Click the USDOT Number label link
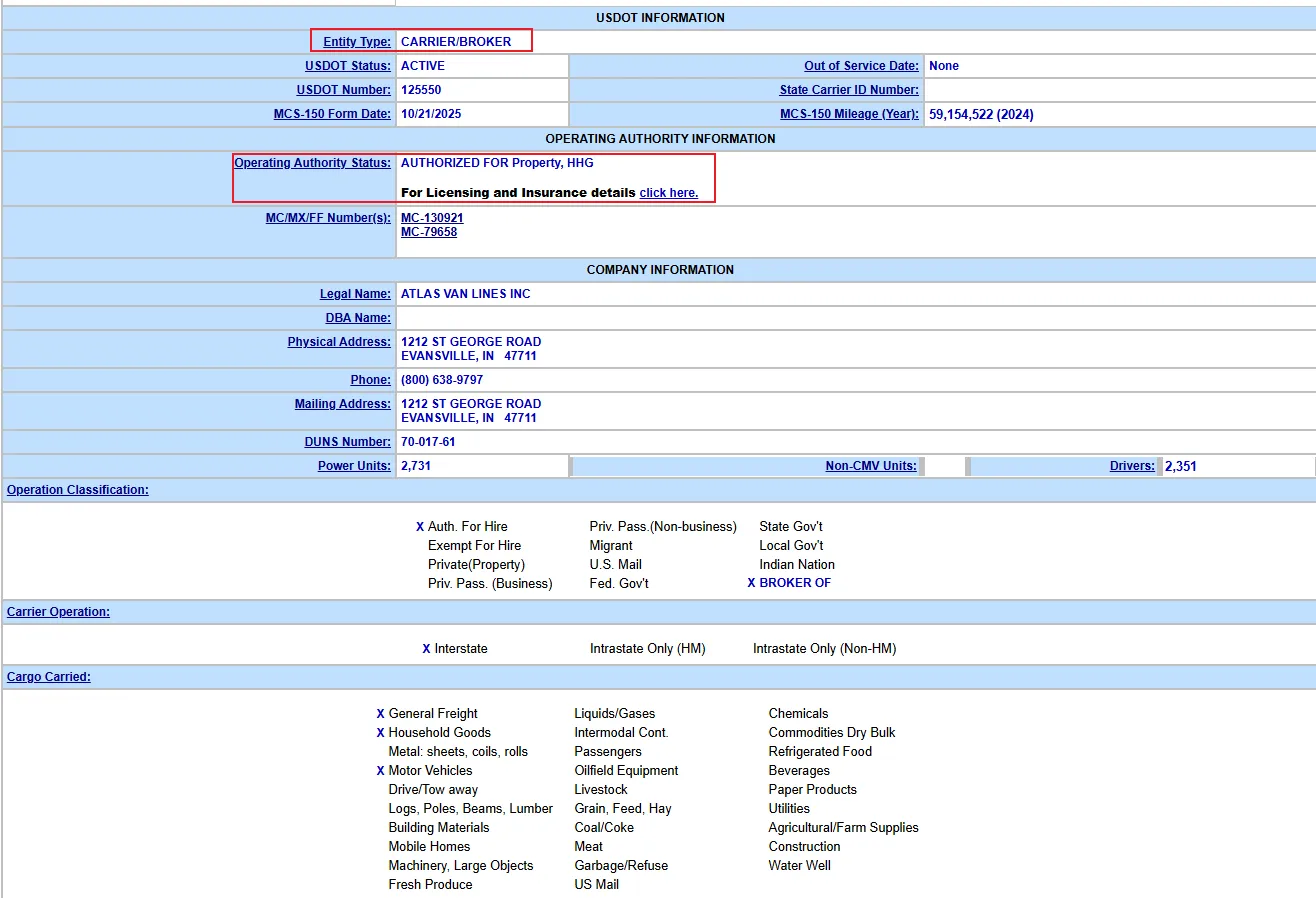The width and height of the screenshot is (1316, 898). (343, 90)
